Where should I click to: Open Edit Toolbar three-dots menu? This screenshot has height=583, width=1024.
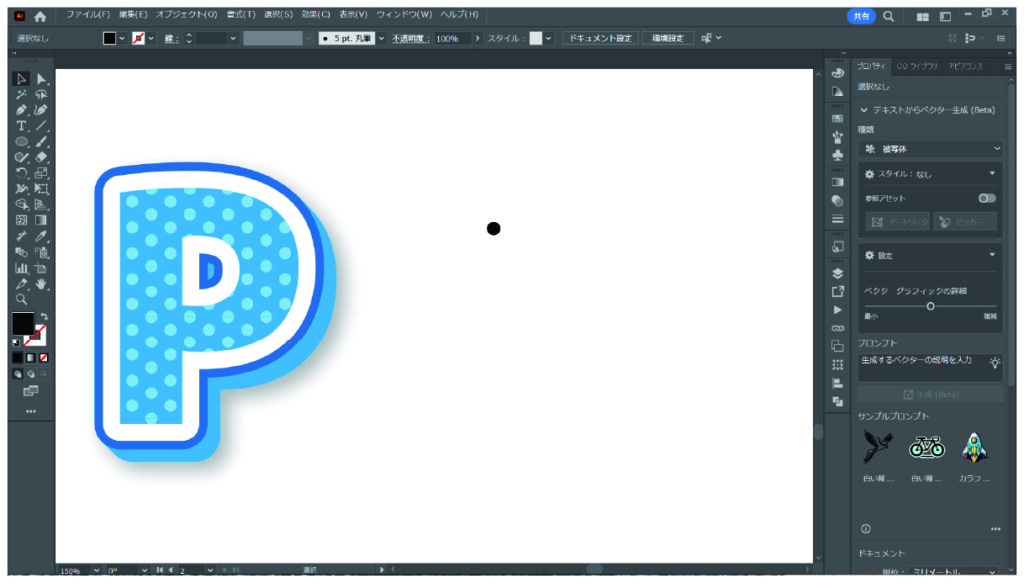click(31, 411)
